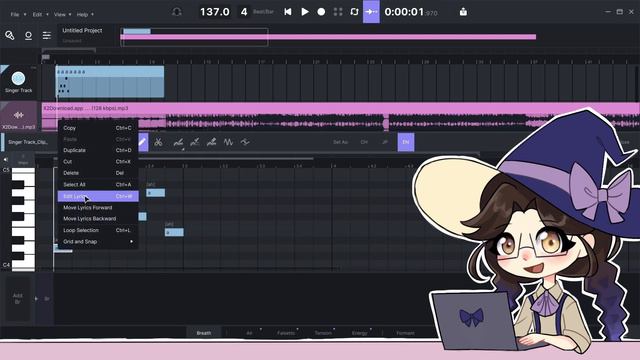
Task: Select the second pitch pen tool
Action: pos(195,142)
